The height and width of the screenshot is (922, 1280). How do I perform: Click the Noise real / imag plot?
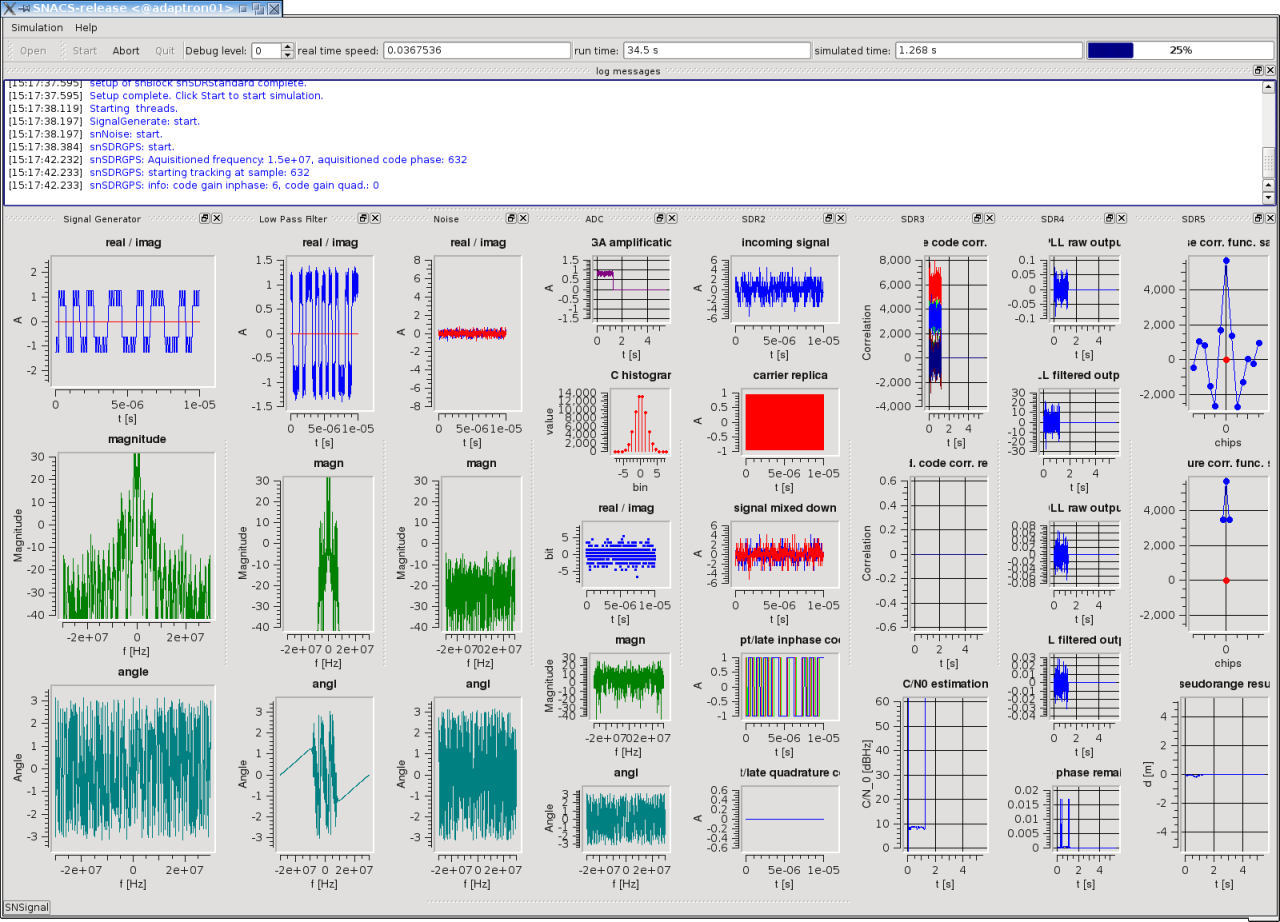478,334
